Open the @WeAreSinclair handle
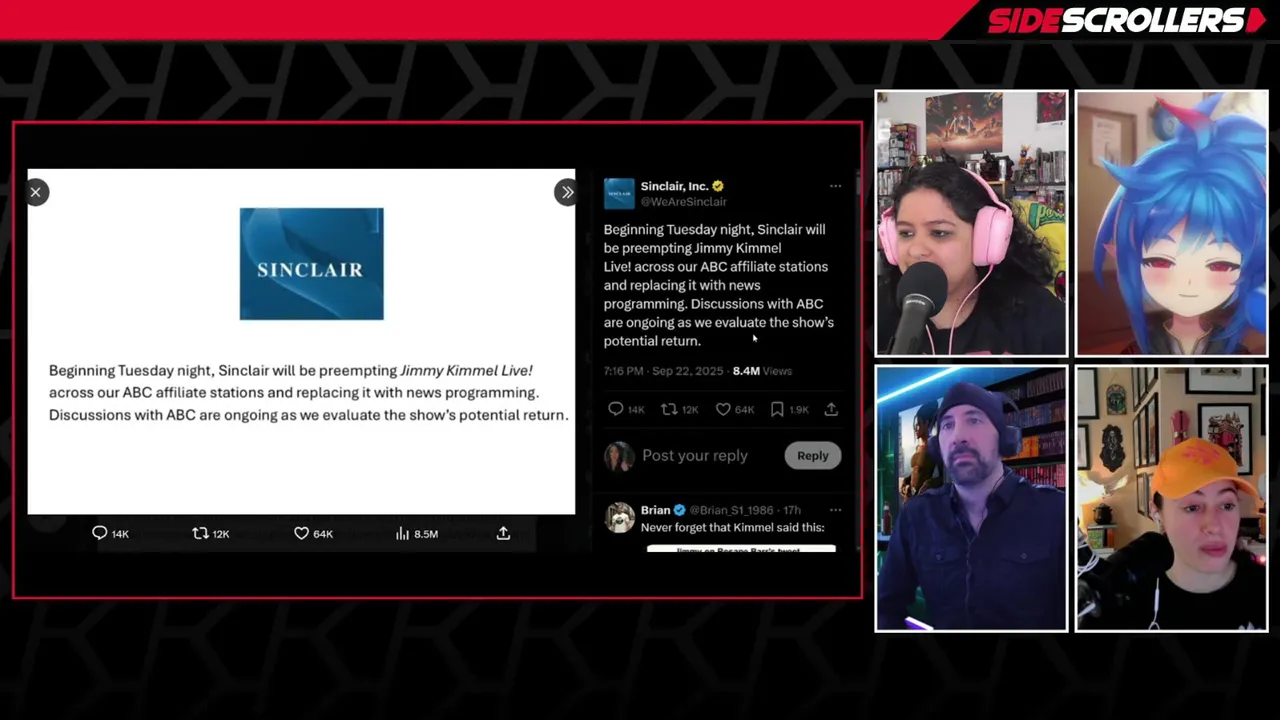 683,202
